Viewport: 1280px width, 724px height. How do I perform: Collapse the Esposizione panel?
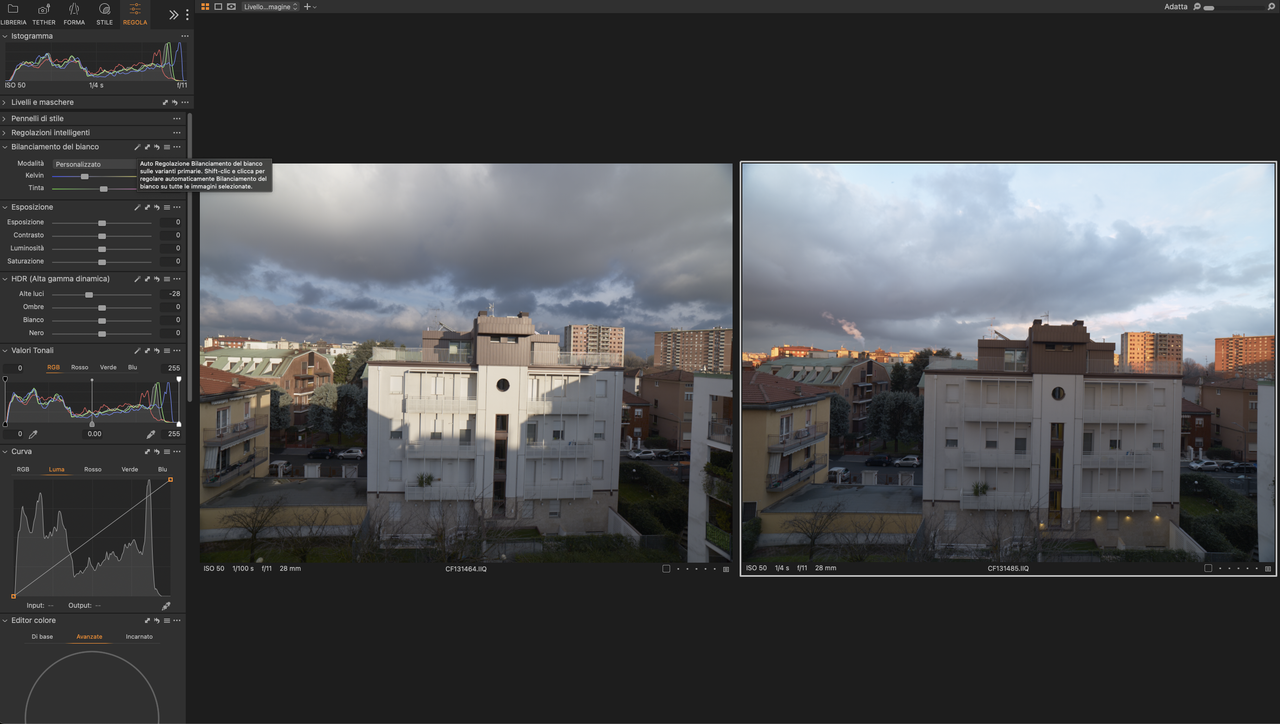coord(4,207)
